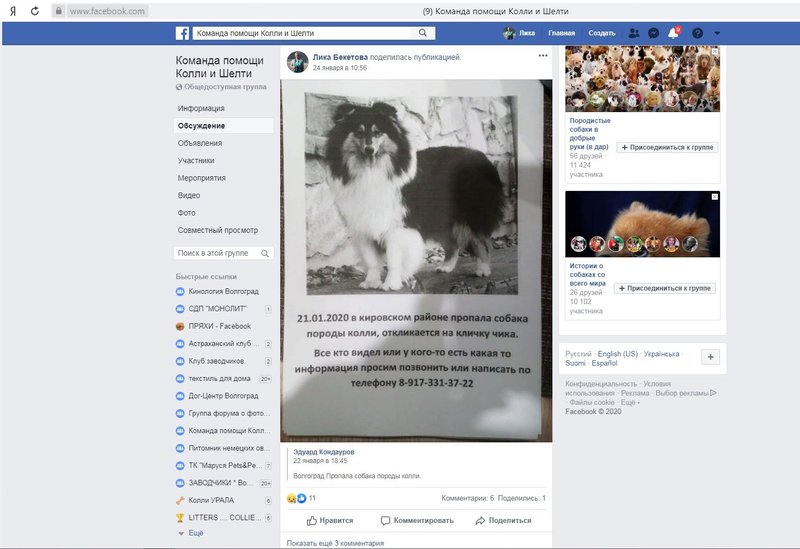
Task: Open ТК "Маруся Pets&Pe... quick link
Action: pyautogui.click(x=225, y=465)
